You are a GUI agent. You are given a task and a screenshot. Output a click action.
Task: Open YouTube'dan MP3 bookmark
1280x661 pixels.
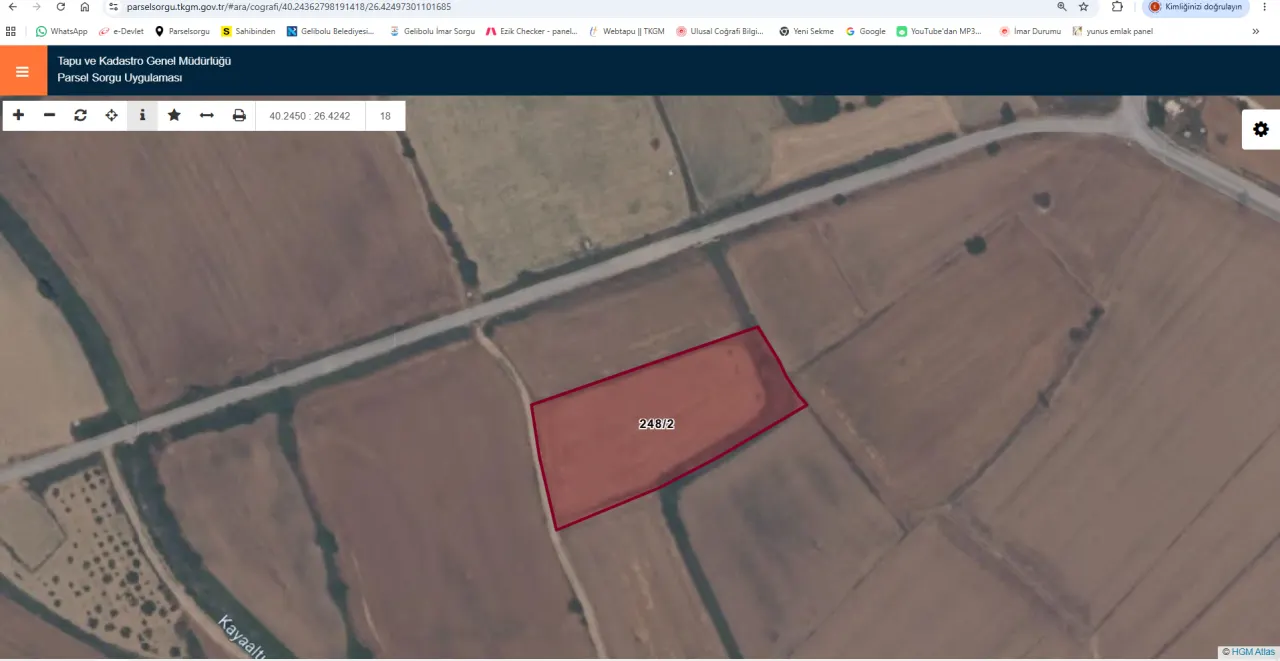tap(939, 31)
